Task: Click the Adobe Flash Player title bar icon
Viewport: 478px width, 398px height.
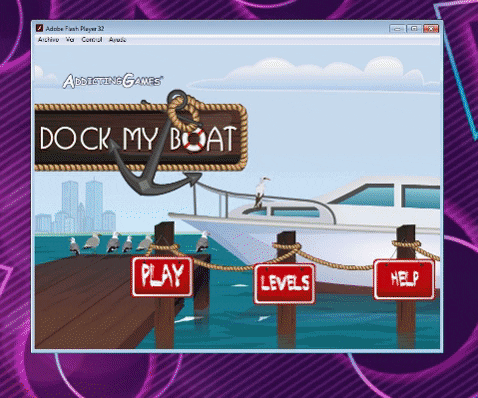Action: (x=40, y=28)
